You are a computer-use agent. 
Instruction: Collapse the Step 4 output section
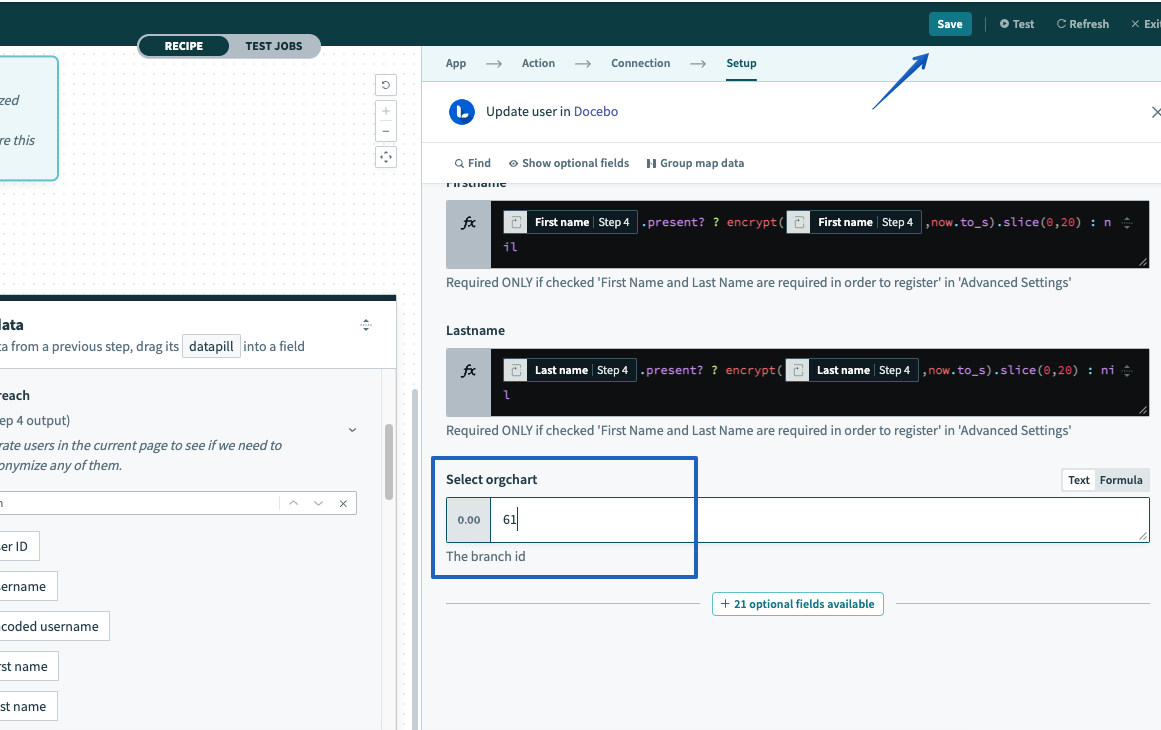(351, 428)
